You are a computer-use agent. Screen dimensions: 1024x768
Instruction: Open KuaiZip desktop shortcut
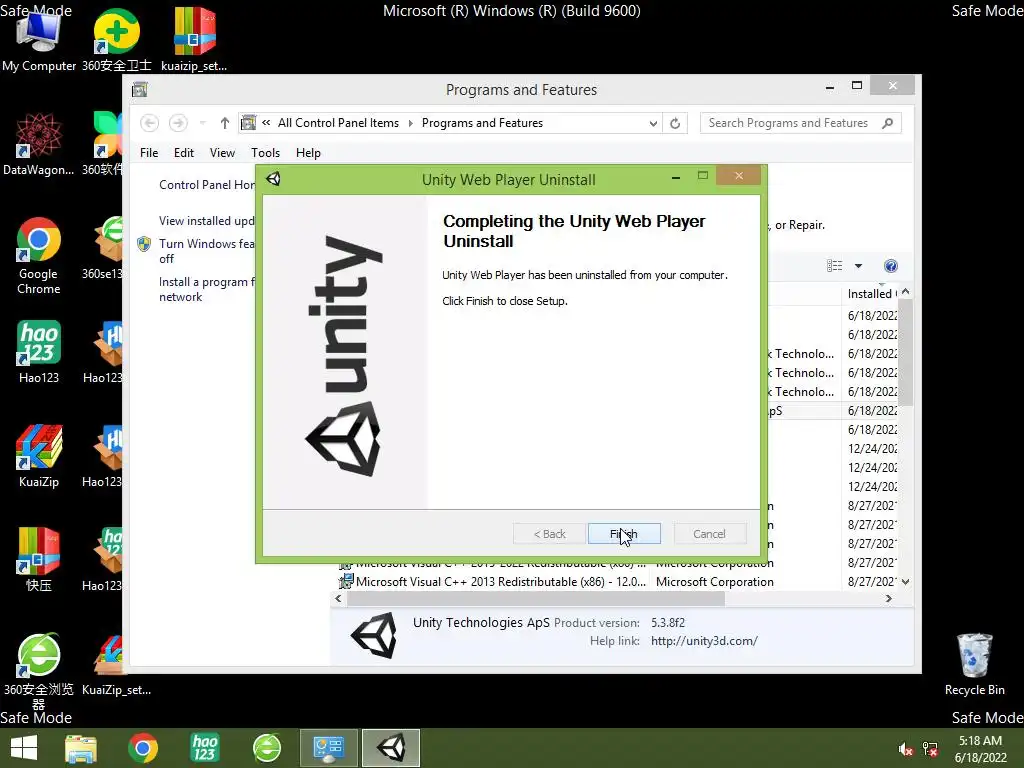click(39, 456)
